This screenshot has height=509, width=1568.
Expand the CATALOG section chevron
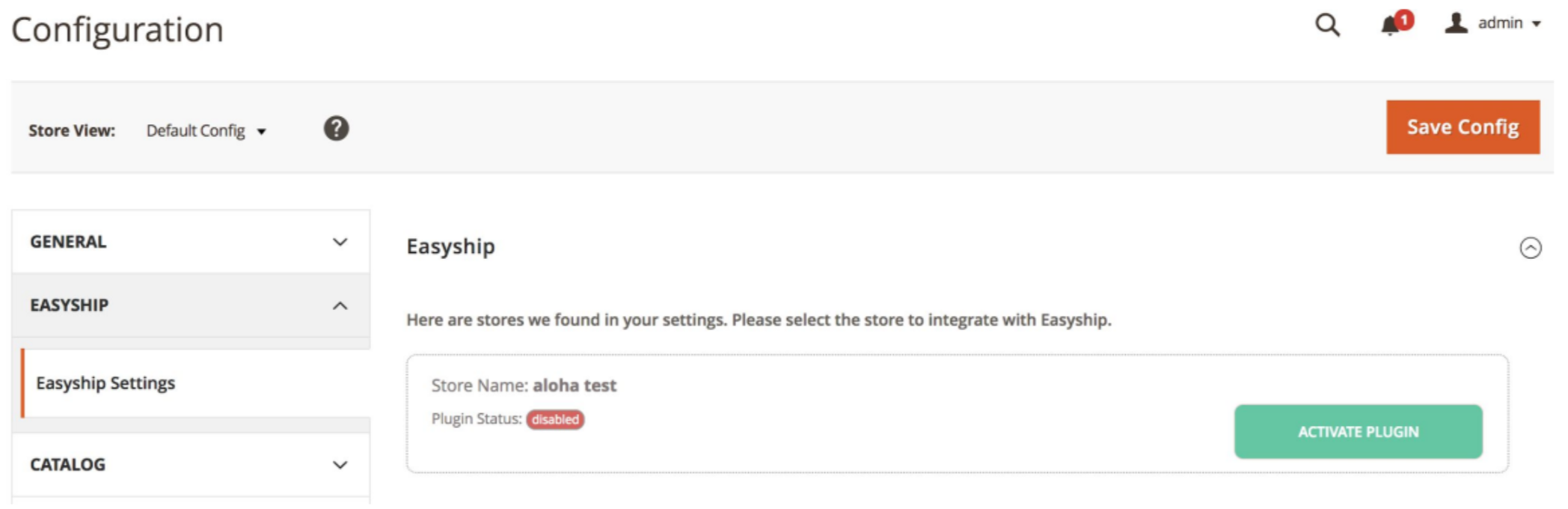coord(340,465)
